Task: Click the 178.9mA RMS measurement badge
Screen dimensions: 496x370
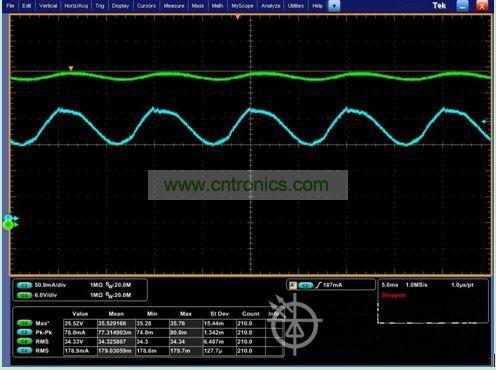Action: (x=24, y=351)
